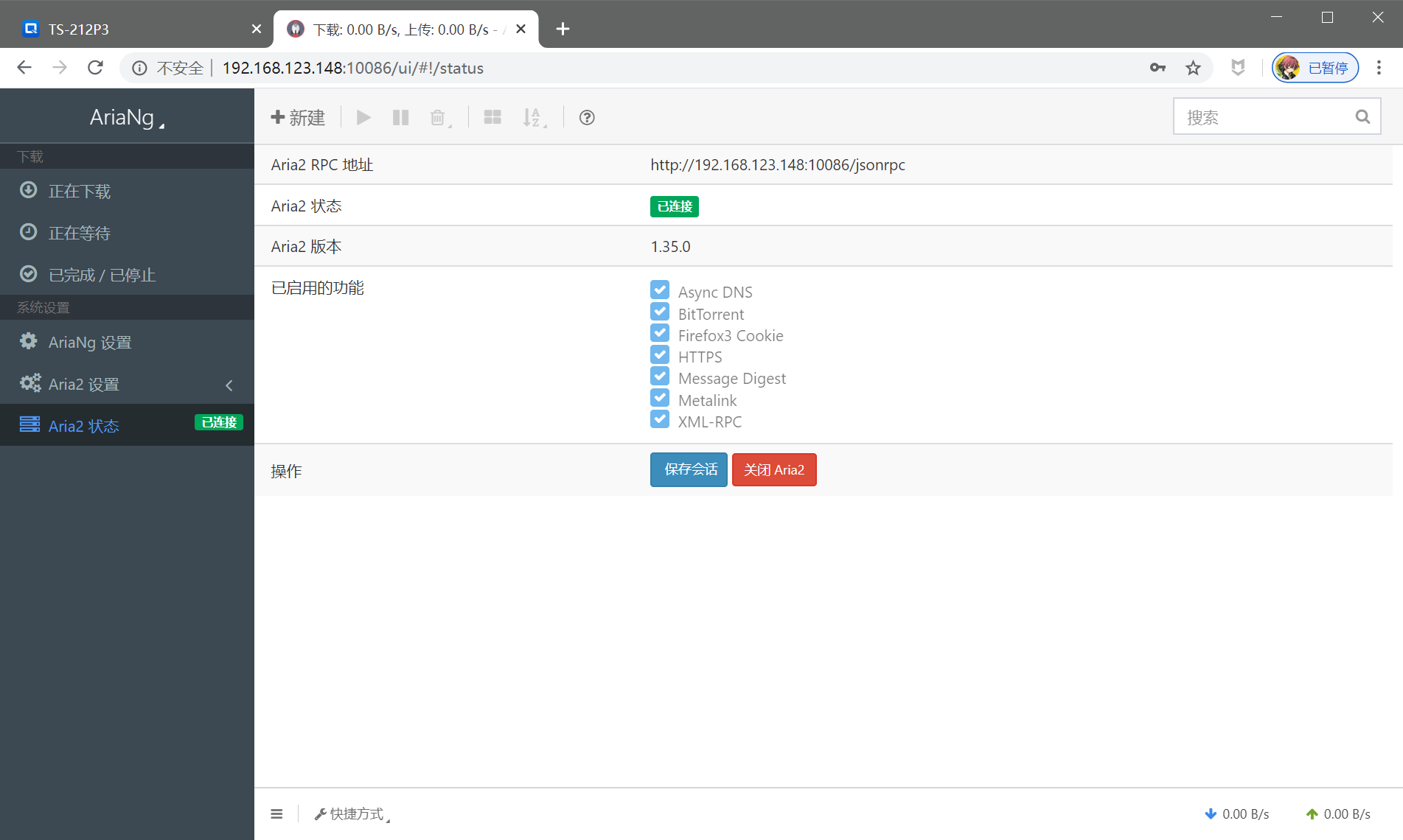
Task: Toggle the Message Digest checkbox
Action: click(x=660, y=376)
